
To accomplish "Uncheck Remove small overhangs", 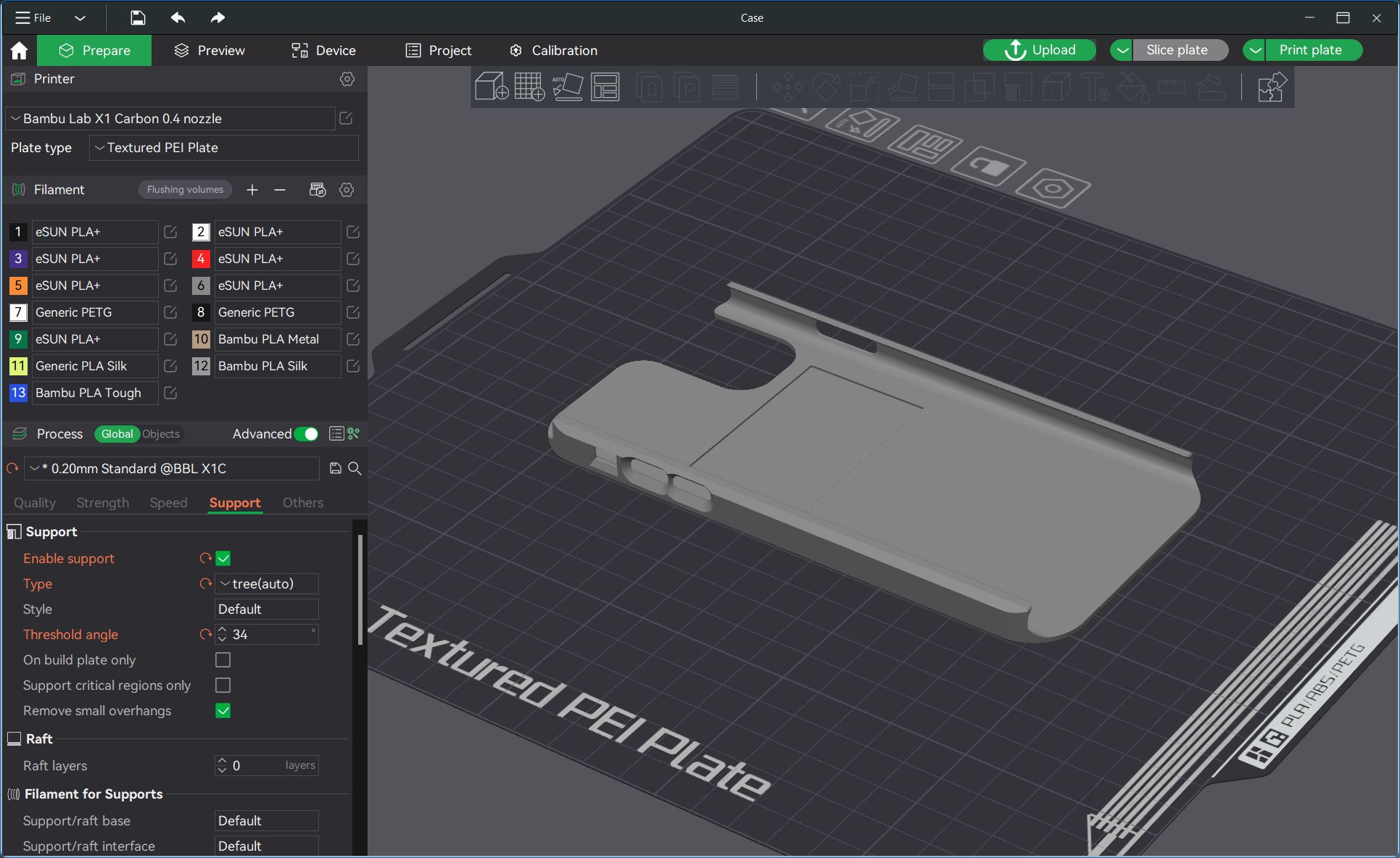I will point(223,710).
